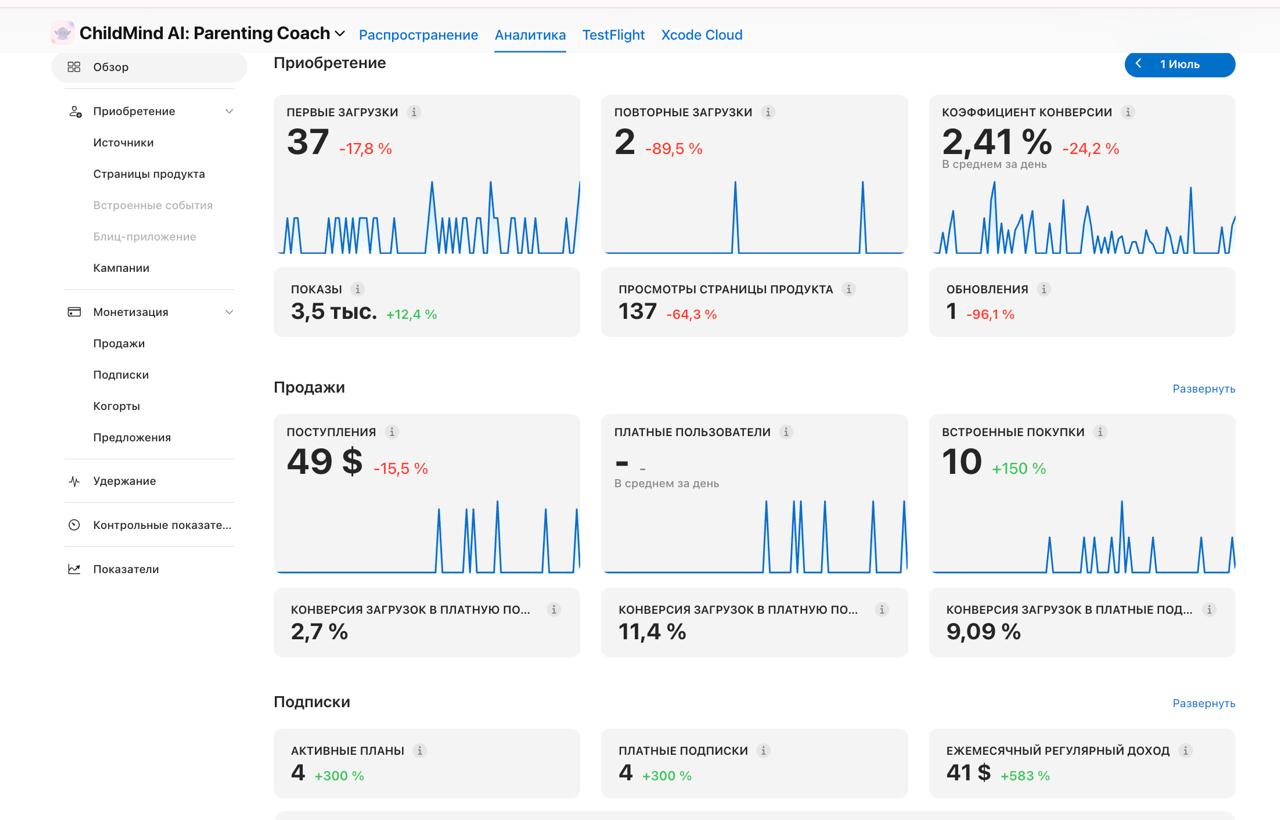Click the Монетизация card icon

(x=74, y=312)
